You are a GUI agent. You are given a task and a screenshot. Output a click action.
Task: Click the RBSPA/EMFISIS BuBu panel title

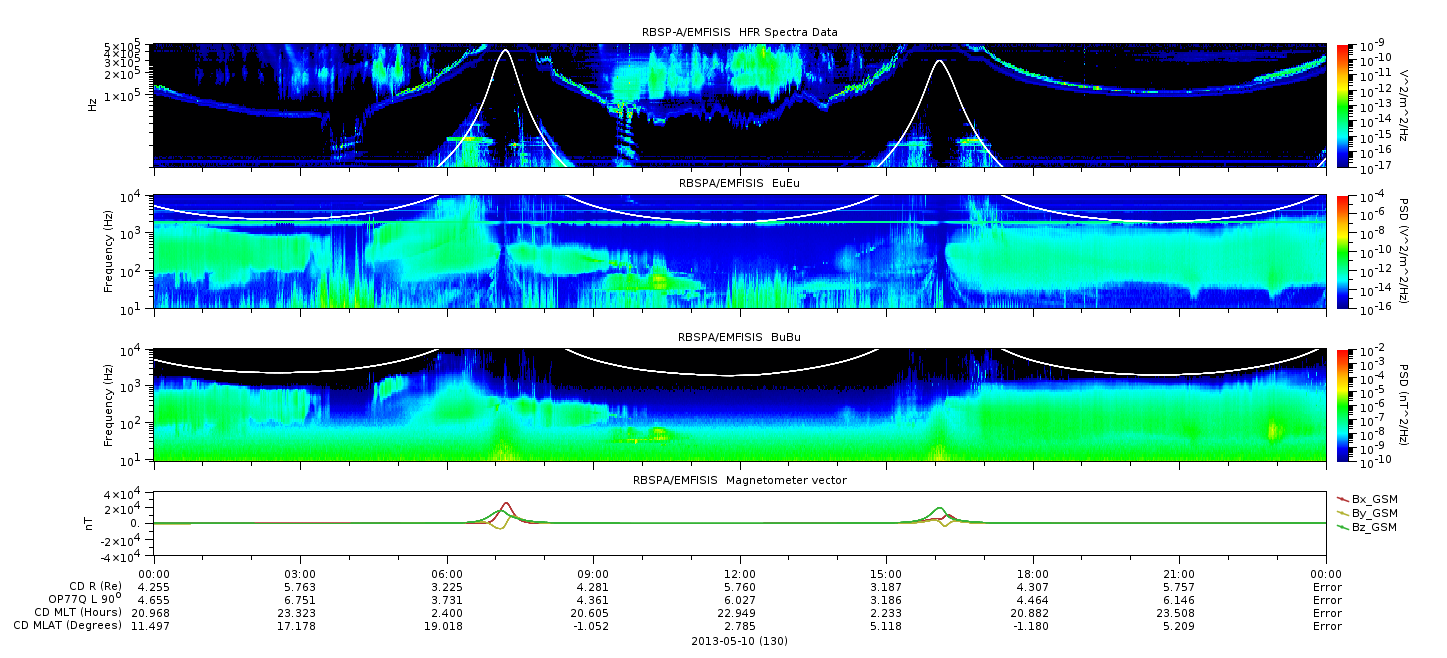[739, 337]
